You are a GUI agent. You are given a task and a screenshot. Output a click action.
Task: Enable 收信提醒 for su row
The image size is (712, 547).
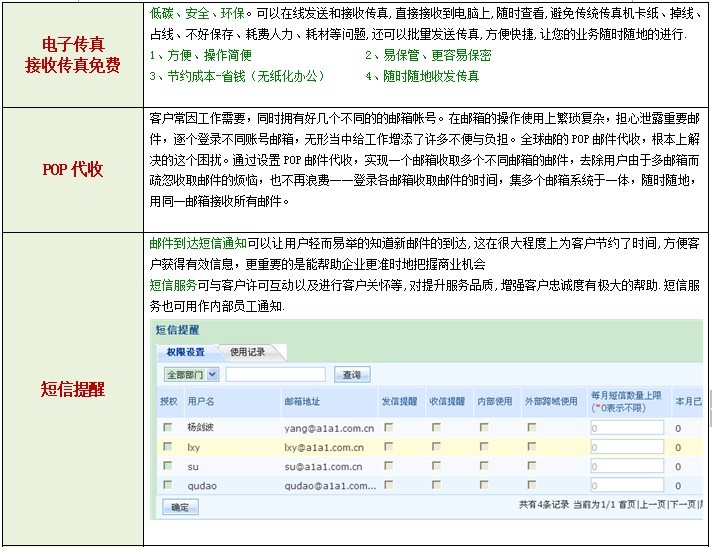[x=436, y=466]
